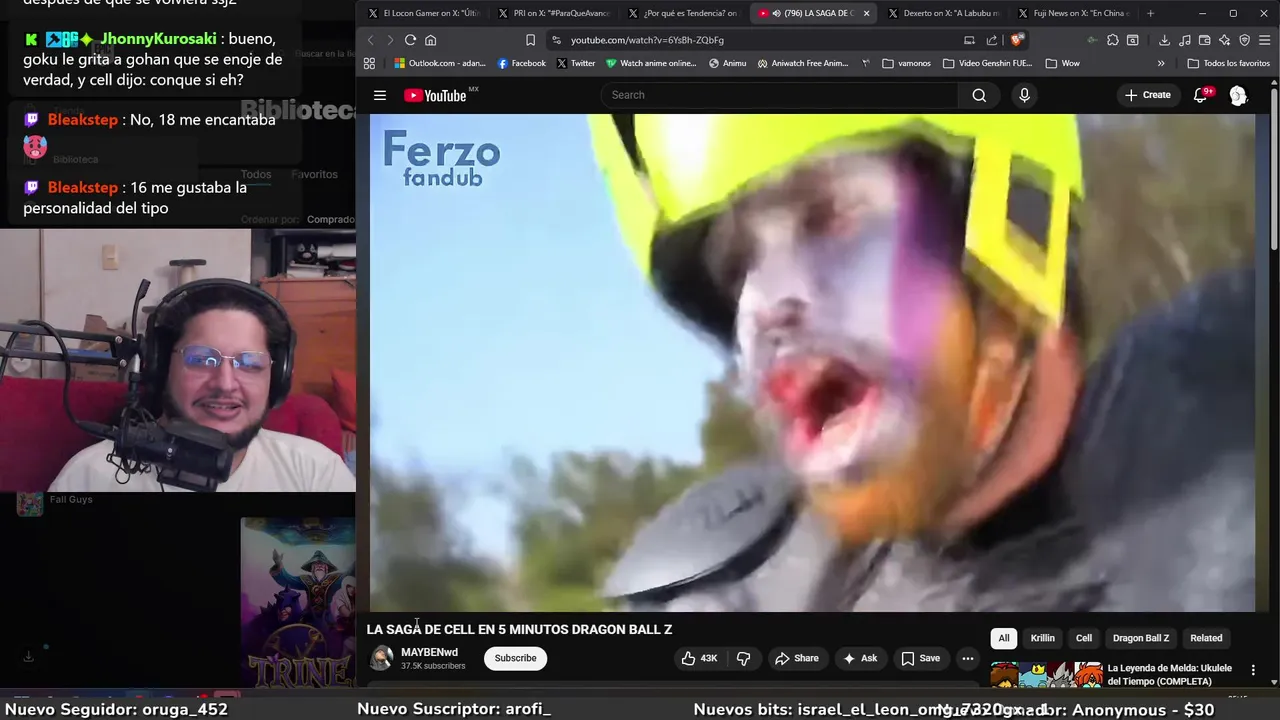Open browser downloads icon
Image resolution: width=1280 pixels, height=720 pixels.
(1164, 40)
